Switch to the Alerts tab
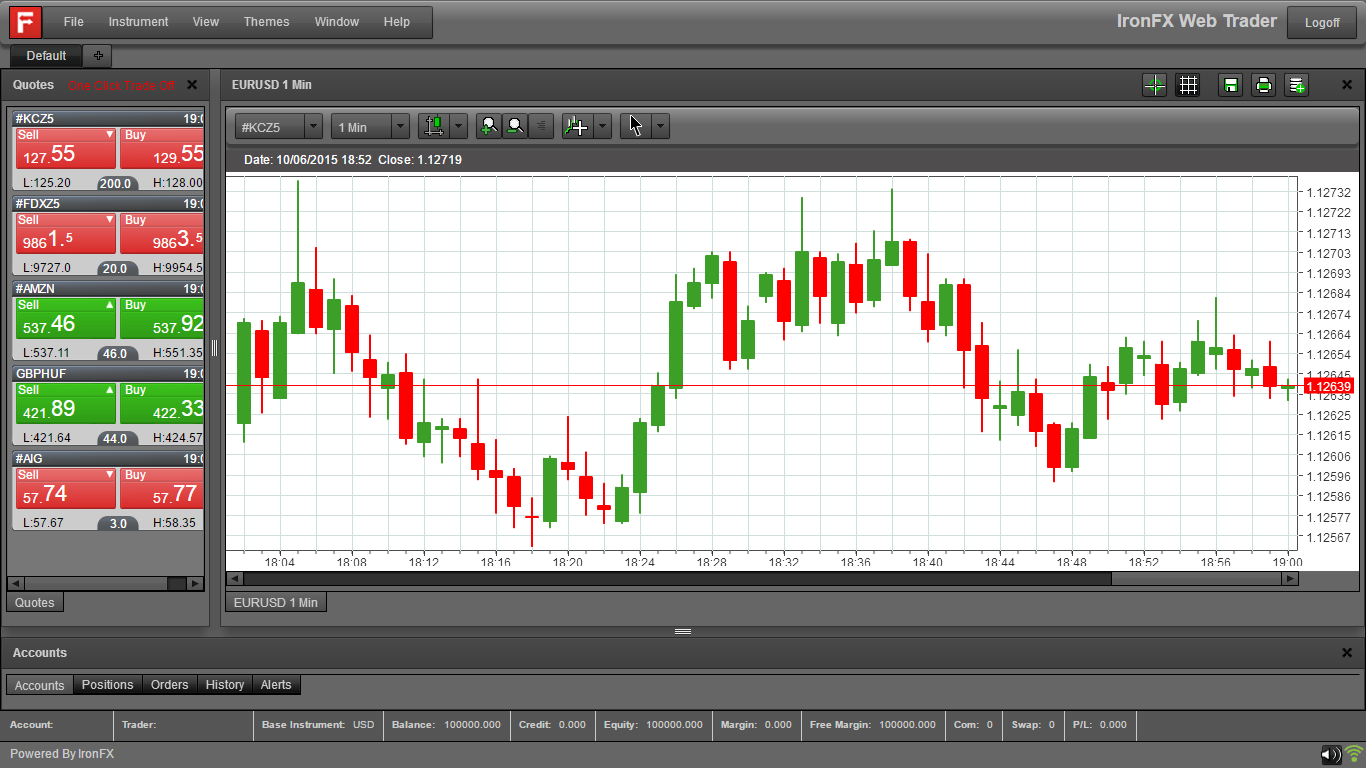This screenshot has height=768, width=1366. [x=276, y=685]
